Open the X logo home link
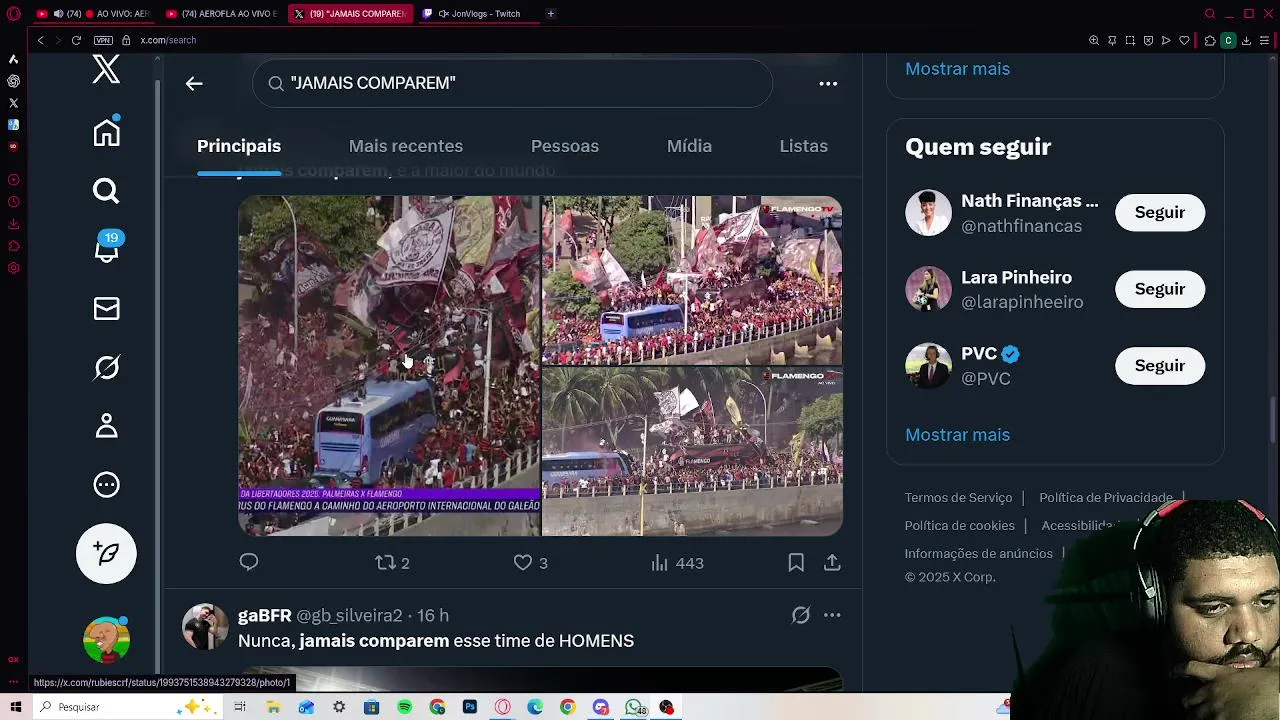This screenshot has width=1280, height=720. [106, 69]
